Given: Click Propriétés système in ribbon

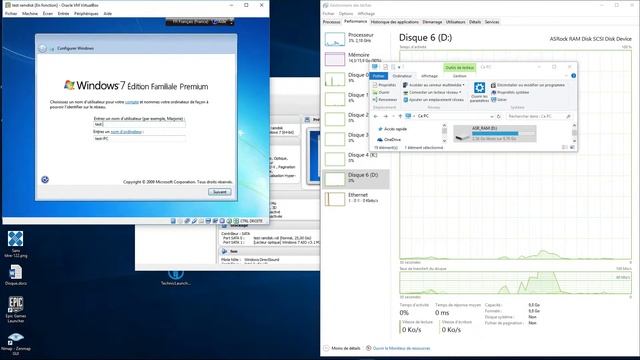Looking at the screenshot, I should (x=510, y=92).
